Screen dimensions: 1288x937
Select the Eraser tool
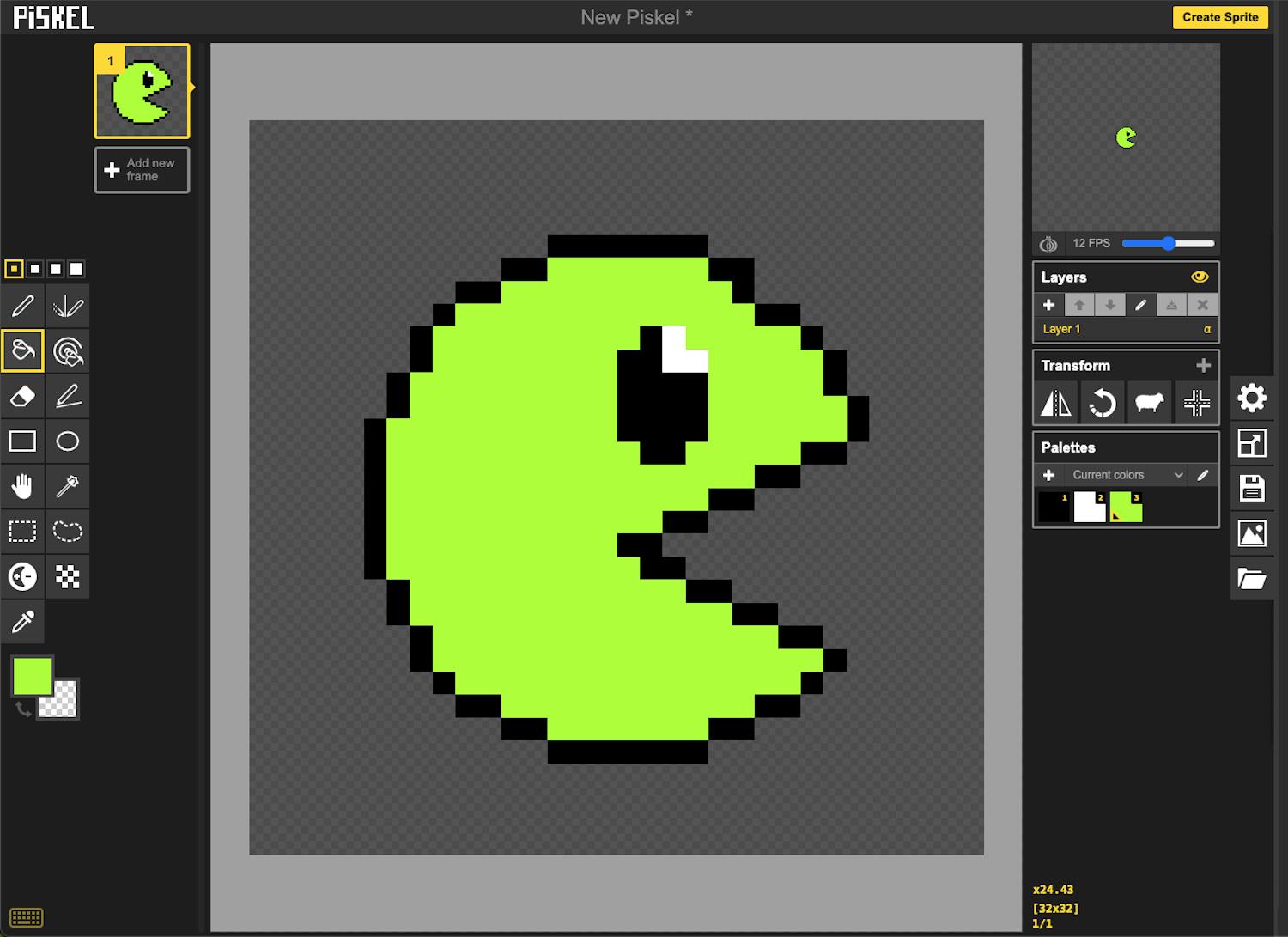point(23,396)
